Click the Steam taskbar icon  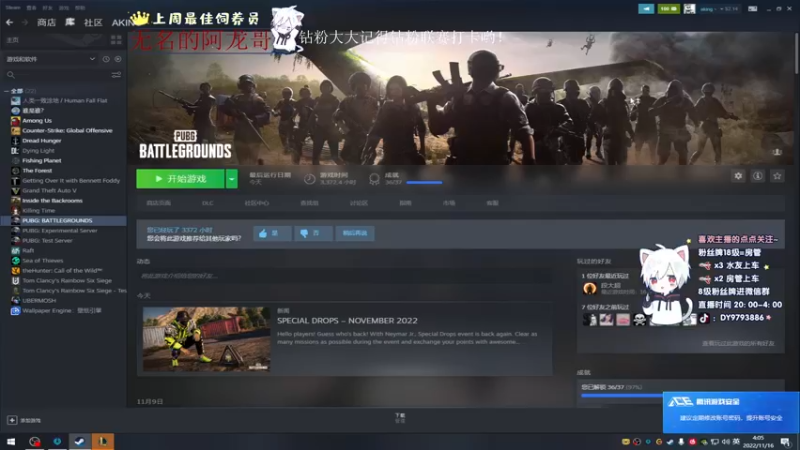(80, 441)
